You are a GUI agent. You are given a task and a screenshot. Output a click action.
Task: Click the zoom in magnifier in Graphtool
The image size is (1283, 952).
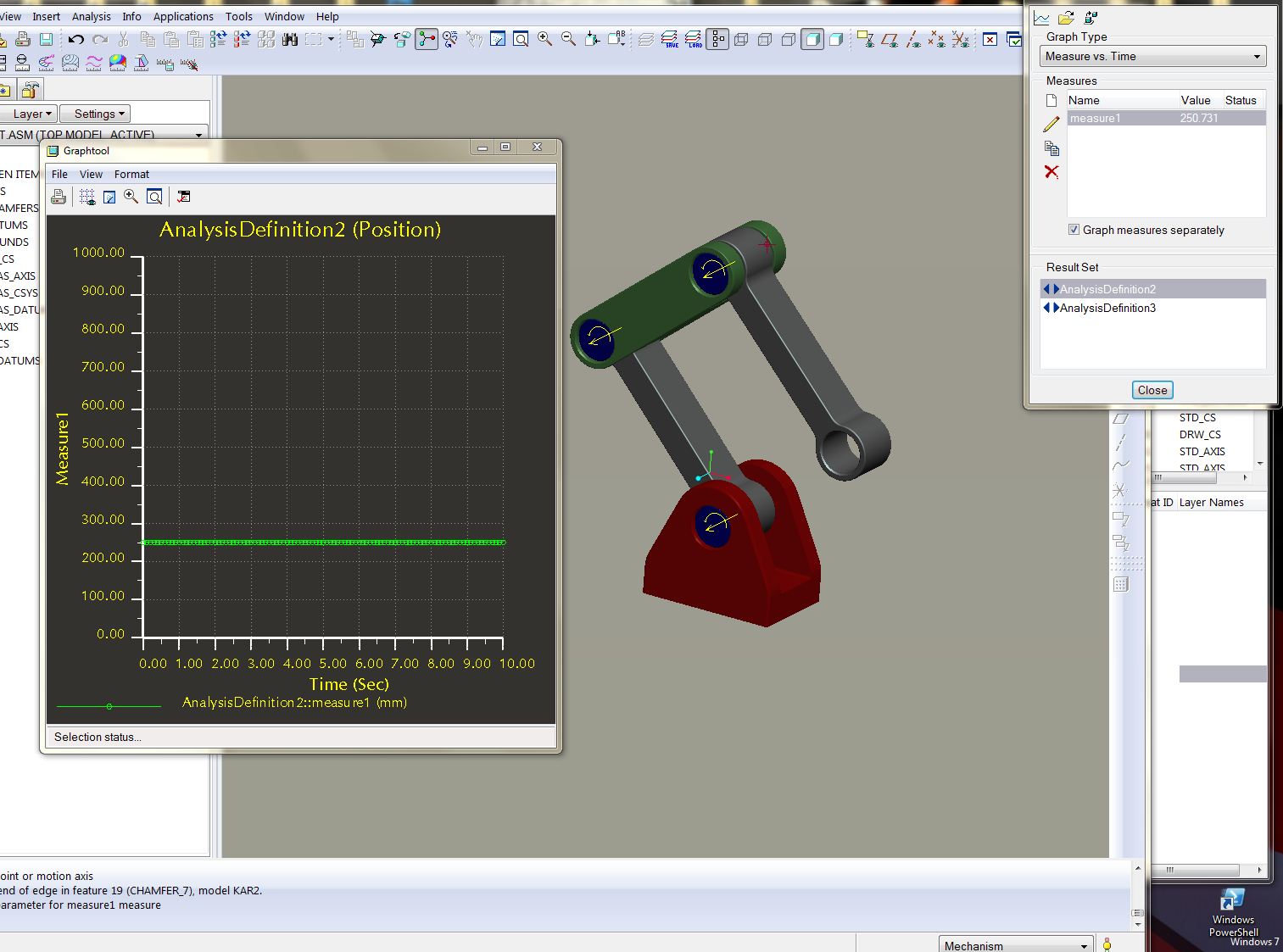pos(131,197)
